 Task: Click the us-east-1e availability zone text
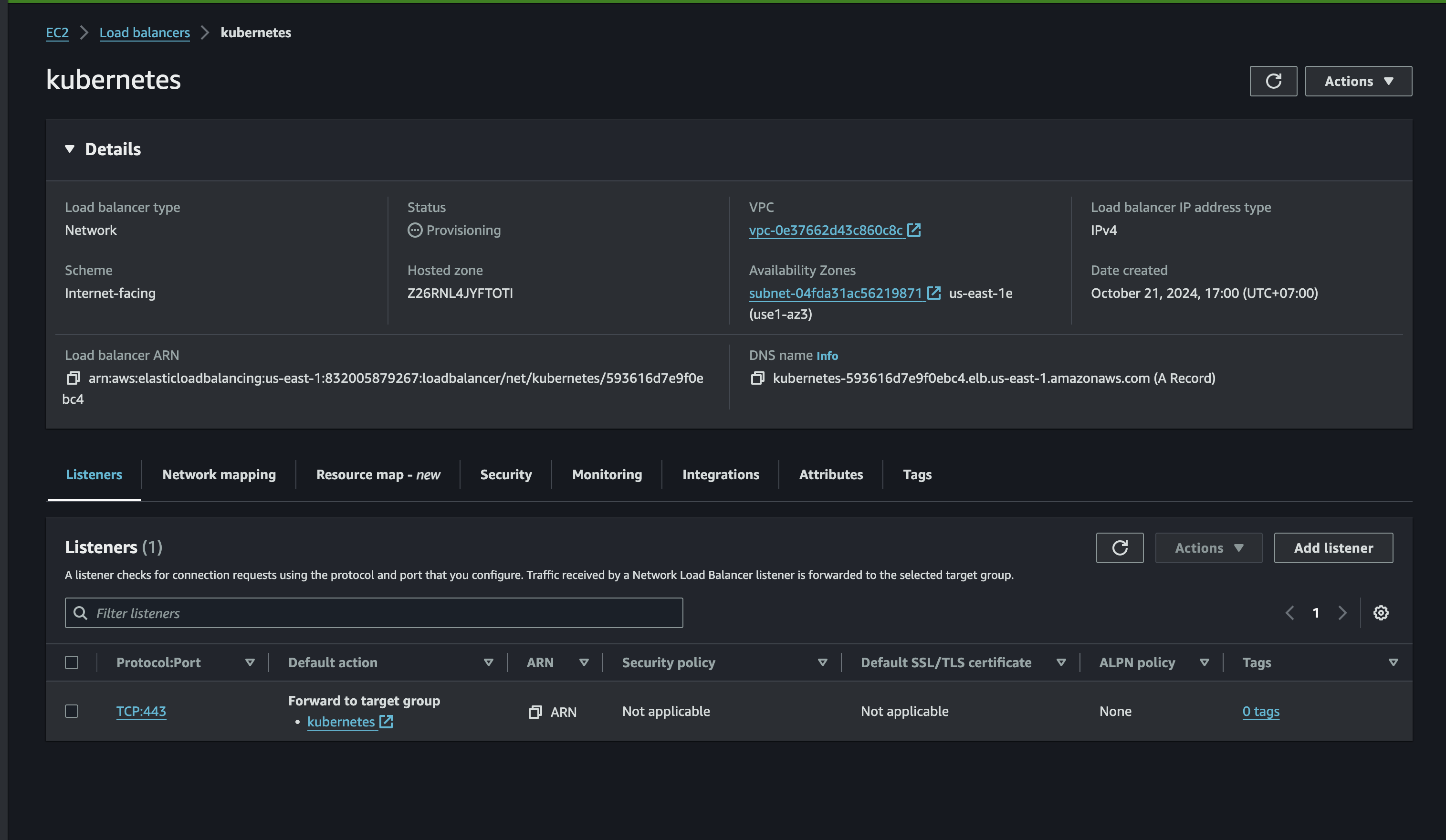[x=981, y=293]
